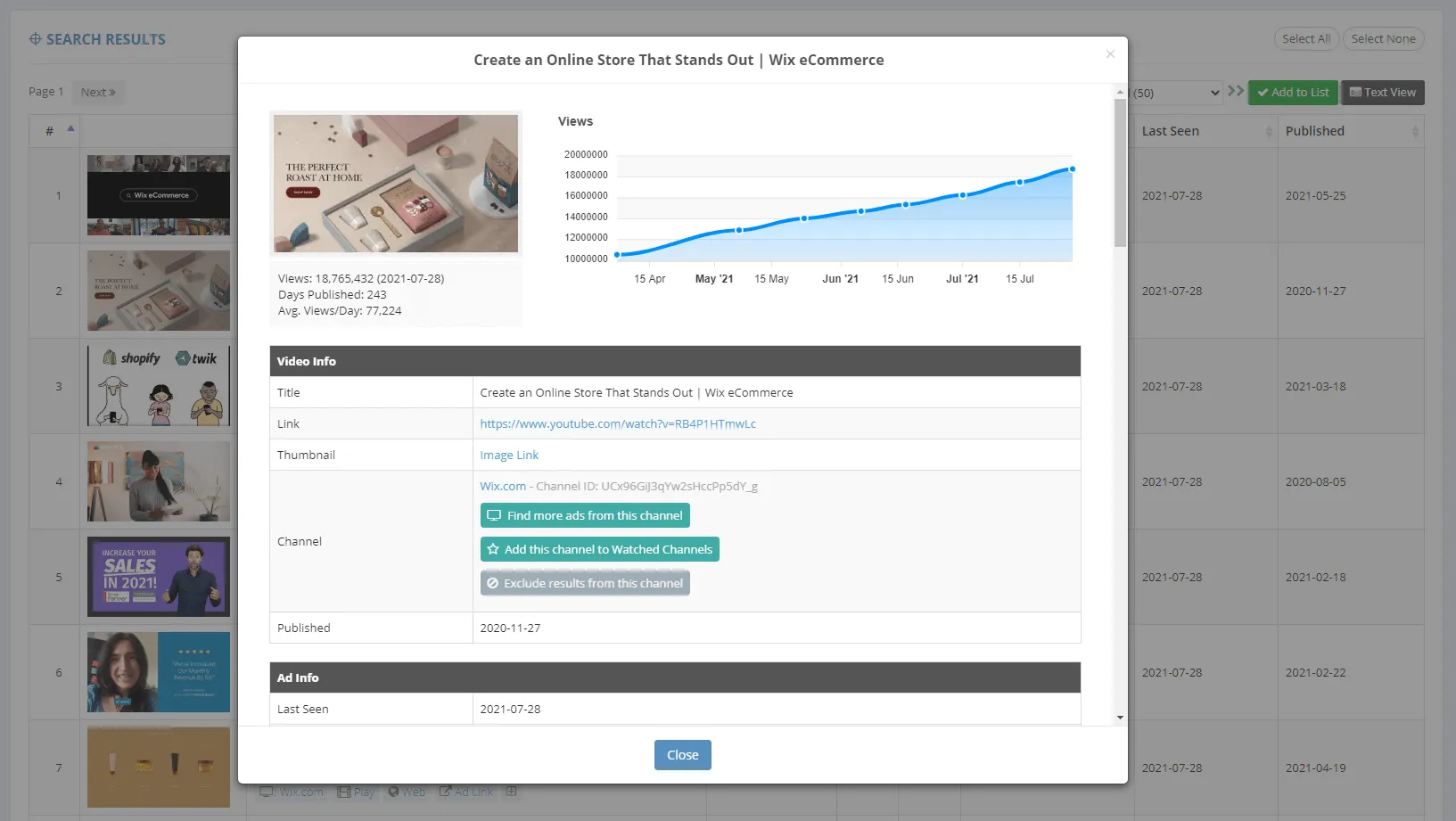Click the crosshair icon beside Search Results
This screenshot has height=821, width=1456.
click(x=34, y=38)
